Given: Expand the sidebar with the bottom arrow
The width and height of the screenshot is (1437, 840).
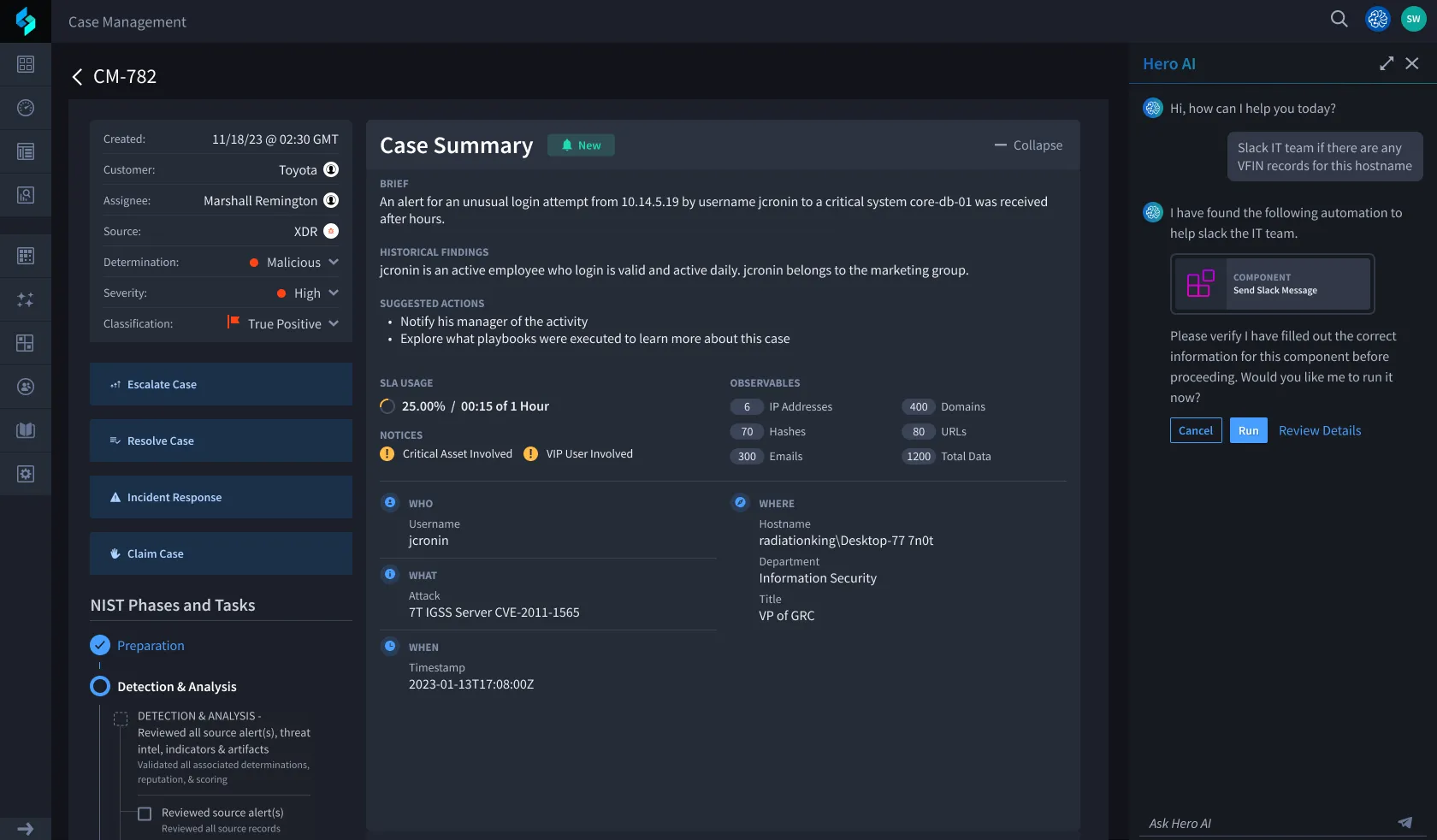Looking at the screenshot, I should tap(26, 829).
